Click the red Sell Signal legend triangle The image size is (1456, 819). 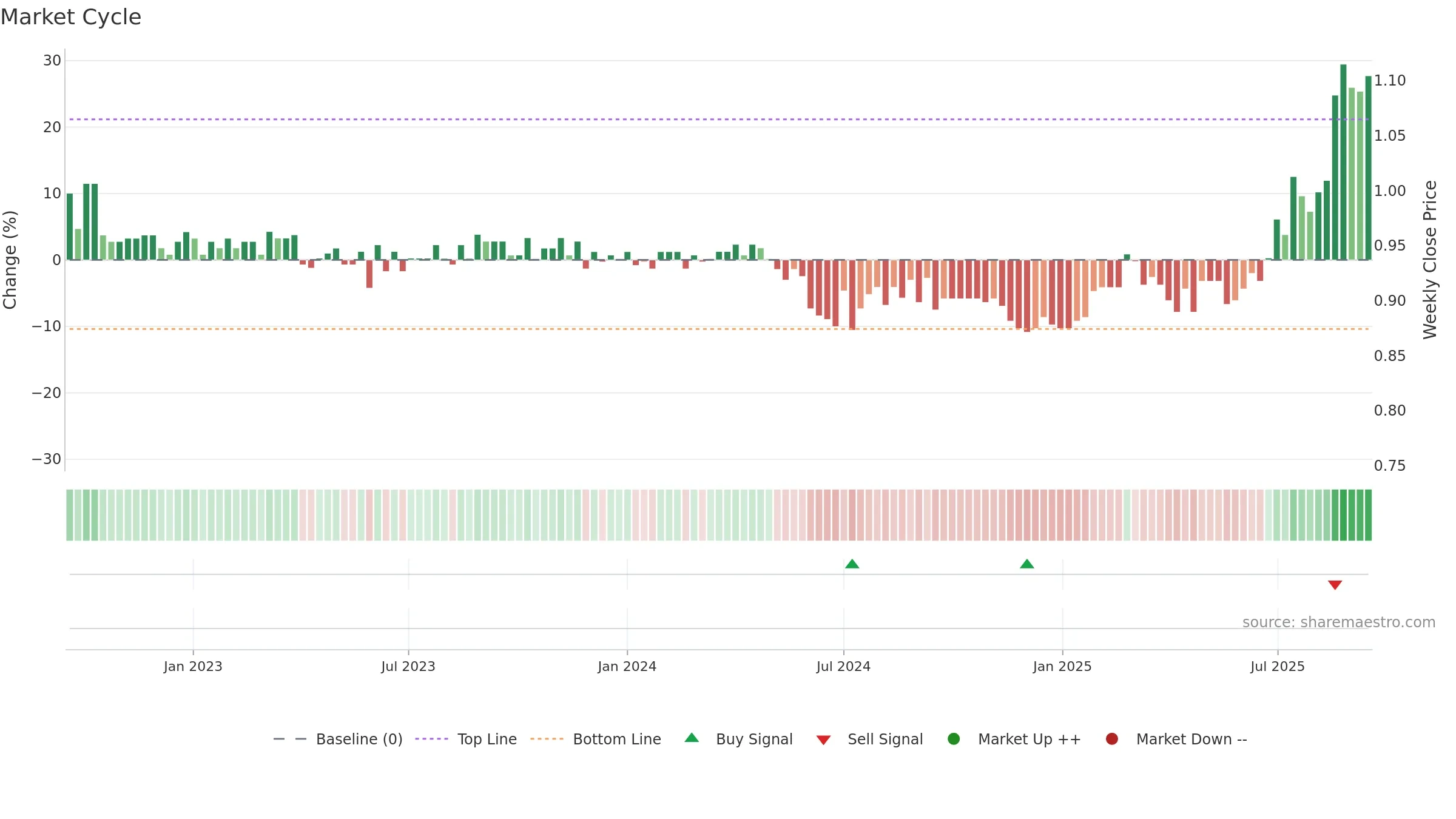[823, 740]
